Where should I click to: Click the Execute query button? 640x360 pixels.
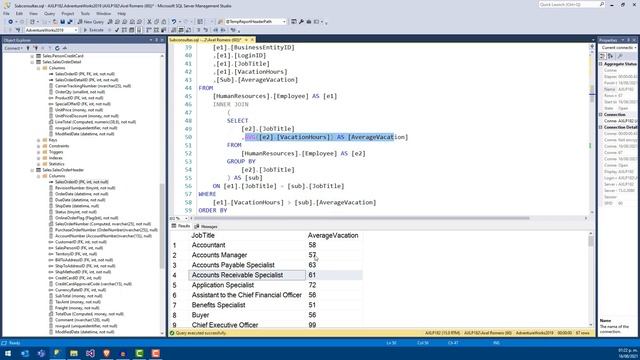(x=94, y=30)
